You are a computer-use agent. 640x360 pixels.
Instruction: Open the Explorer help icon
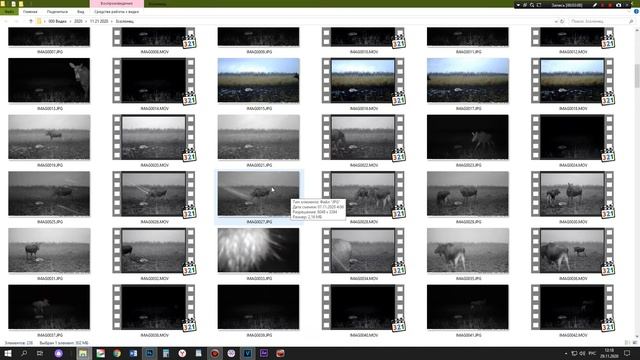pos(636,12)
